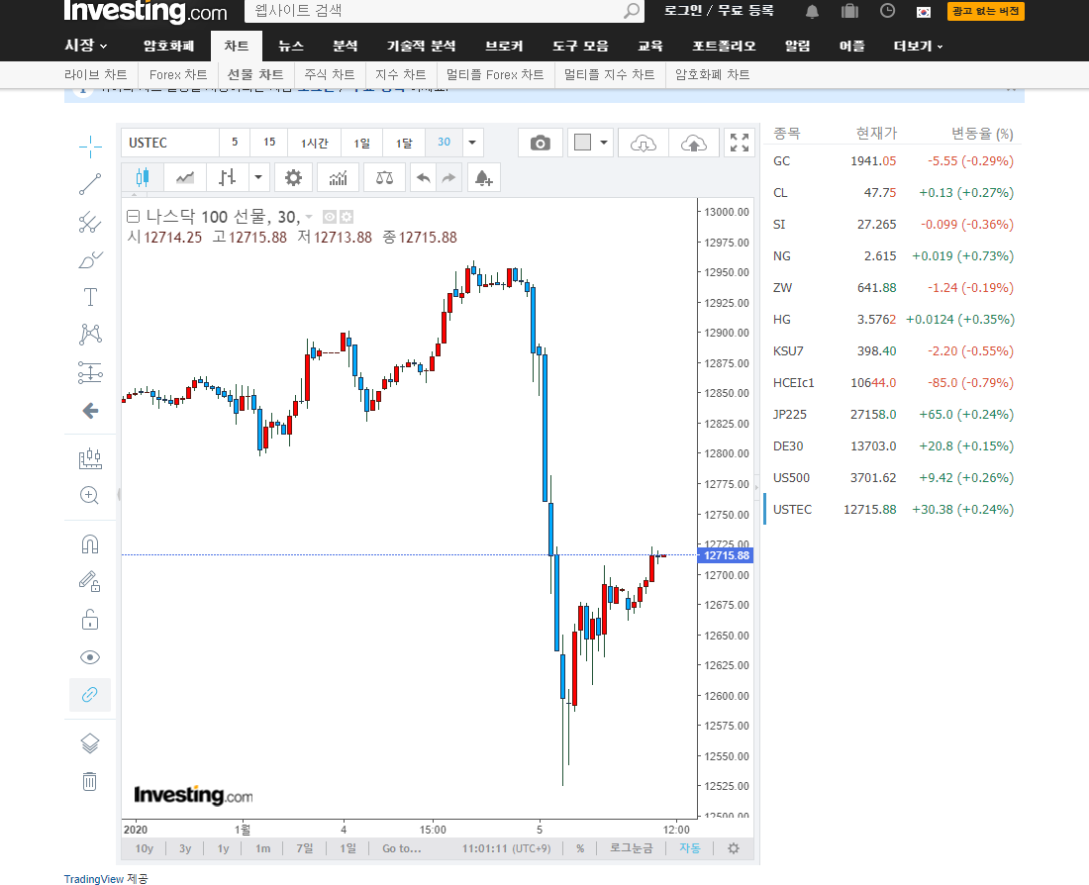Open Go to... date picker
The height and width of the screenshot is (885, 1089).
[401, 848]
